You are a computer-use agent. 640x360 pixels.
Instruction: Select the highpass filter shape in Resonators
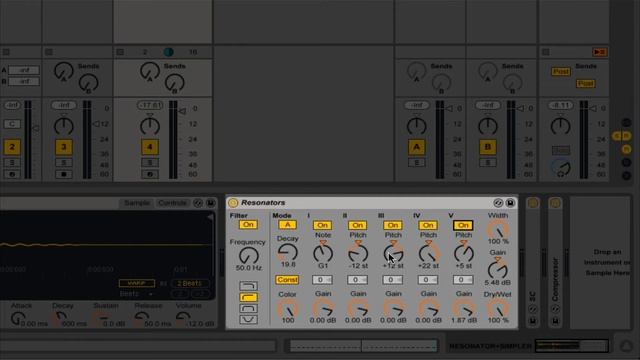pos(248,297)
